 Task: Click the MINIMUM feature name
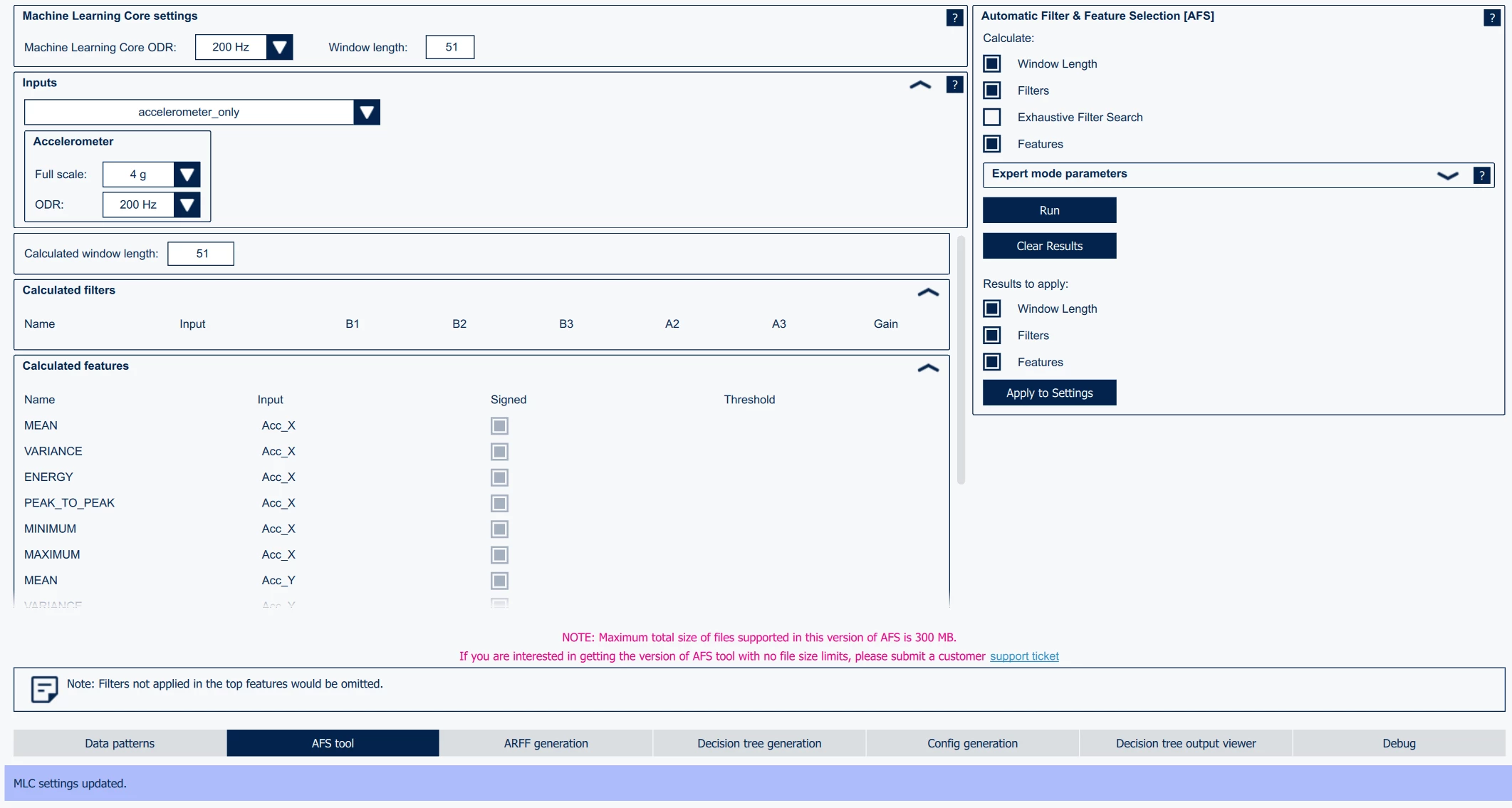point(50,529)
